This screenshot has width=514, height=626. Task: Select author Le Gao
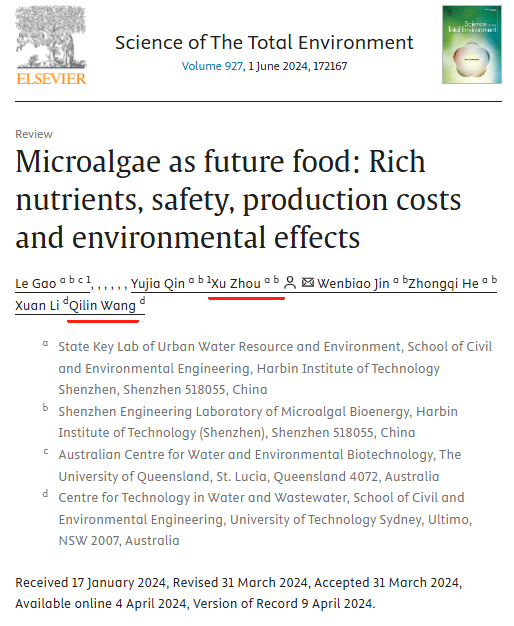pyautogui.click(x=36, y=283)
